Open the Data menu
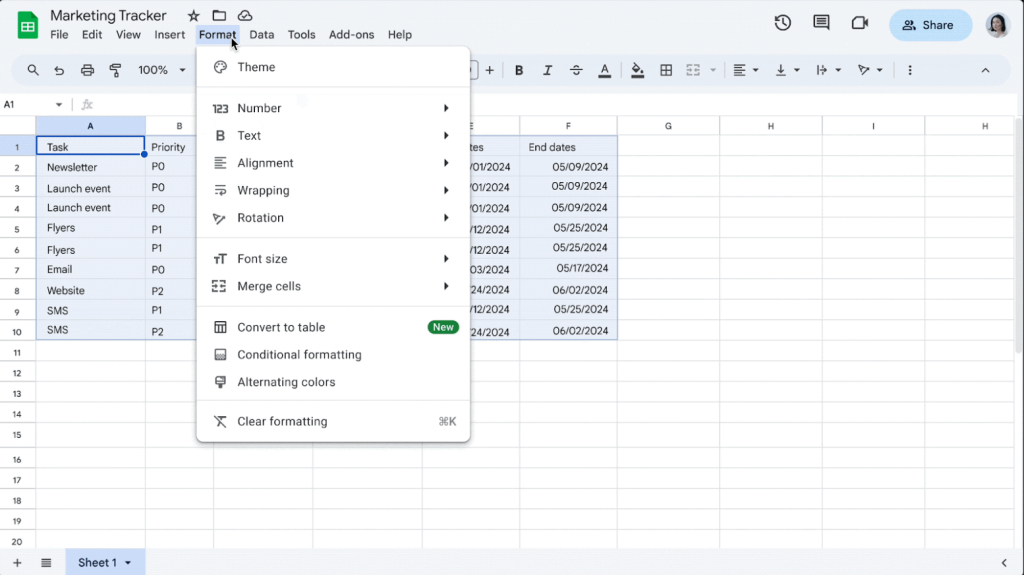 coord(262,35)
